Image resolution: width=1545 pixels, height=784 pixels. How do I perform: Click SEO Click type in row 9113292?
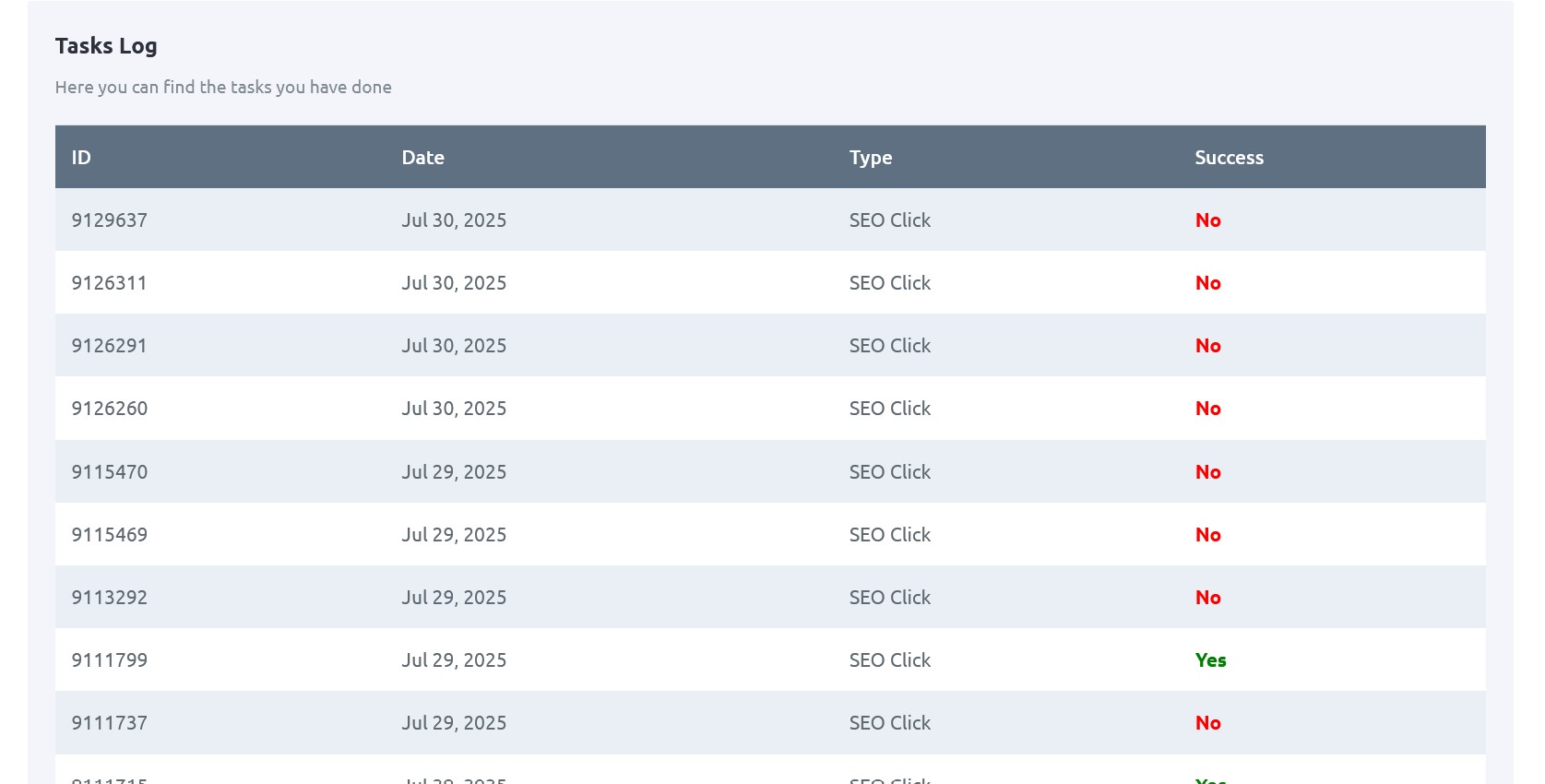click(x=889, y=598)
